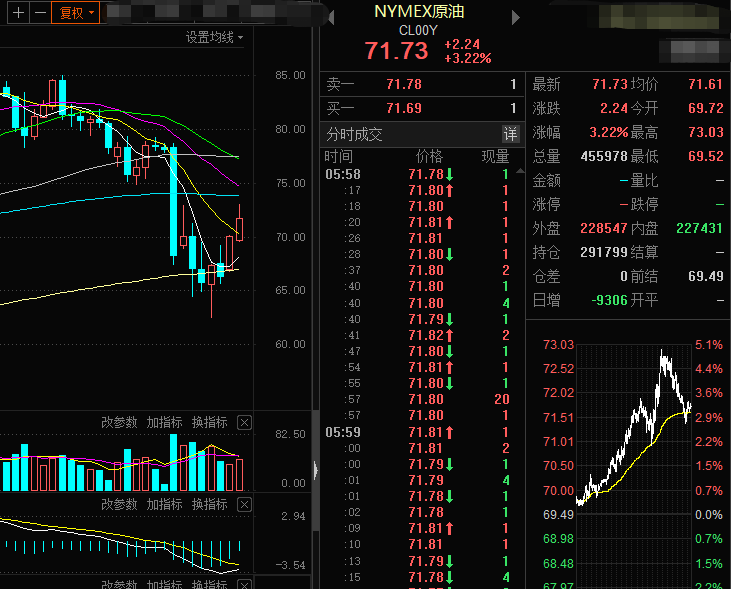Image resolution: width=731 pixels, height=589 pixels.
Task: Click the 85.00 price axis label
Action: 290,75
